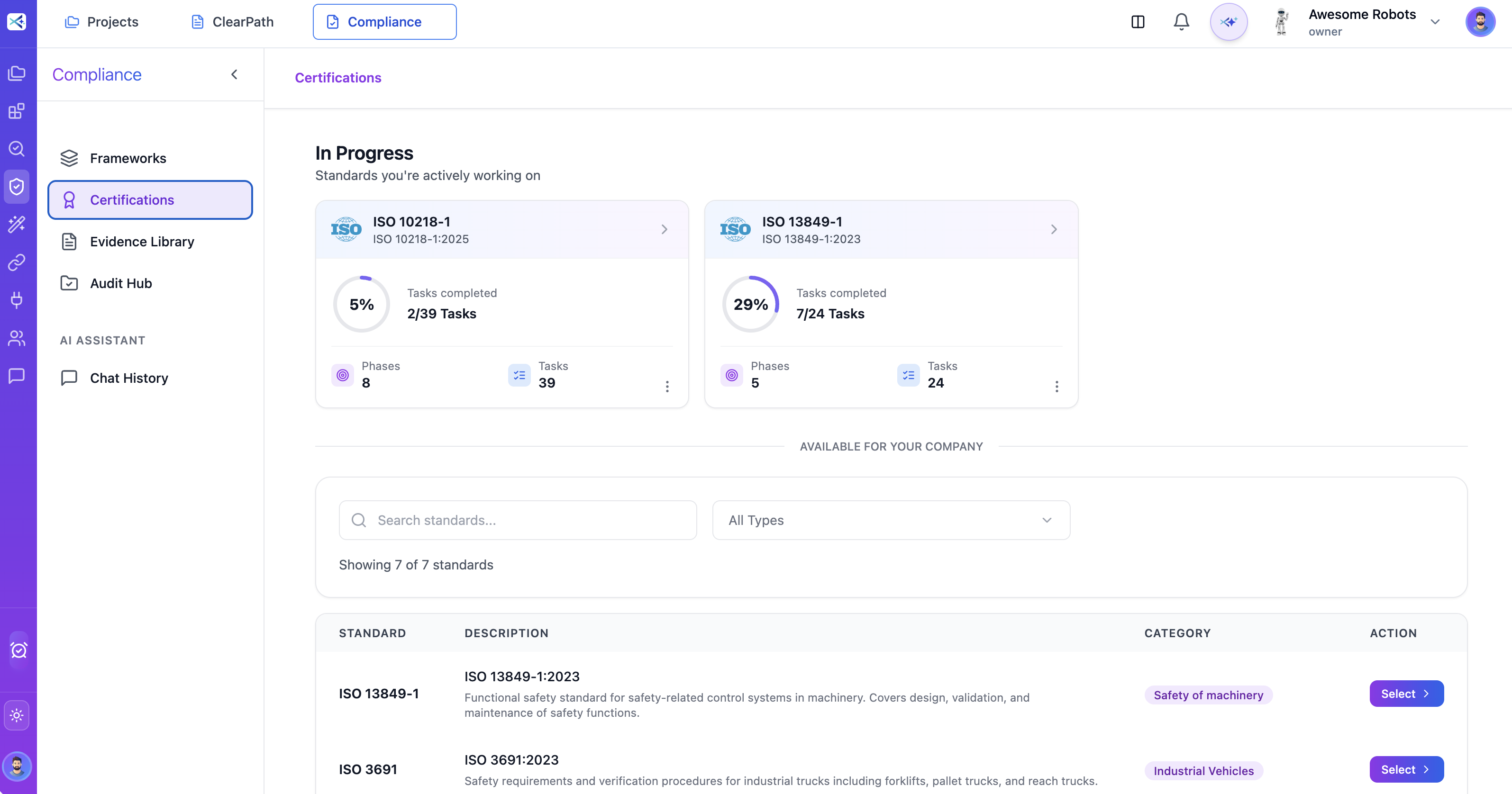Open ISO 10218-1 card options menu
Viewport: 1512px width, 794px height.
[667, 386]
